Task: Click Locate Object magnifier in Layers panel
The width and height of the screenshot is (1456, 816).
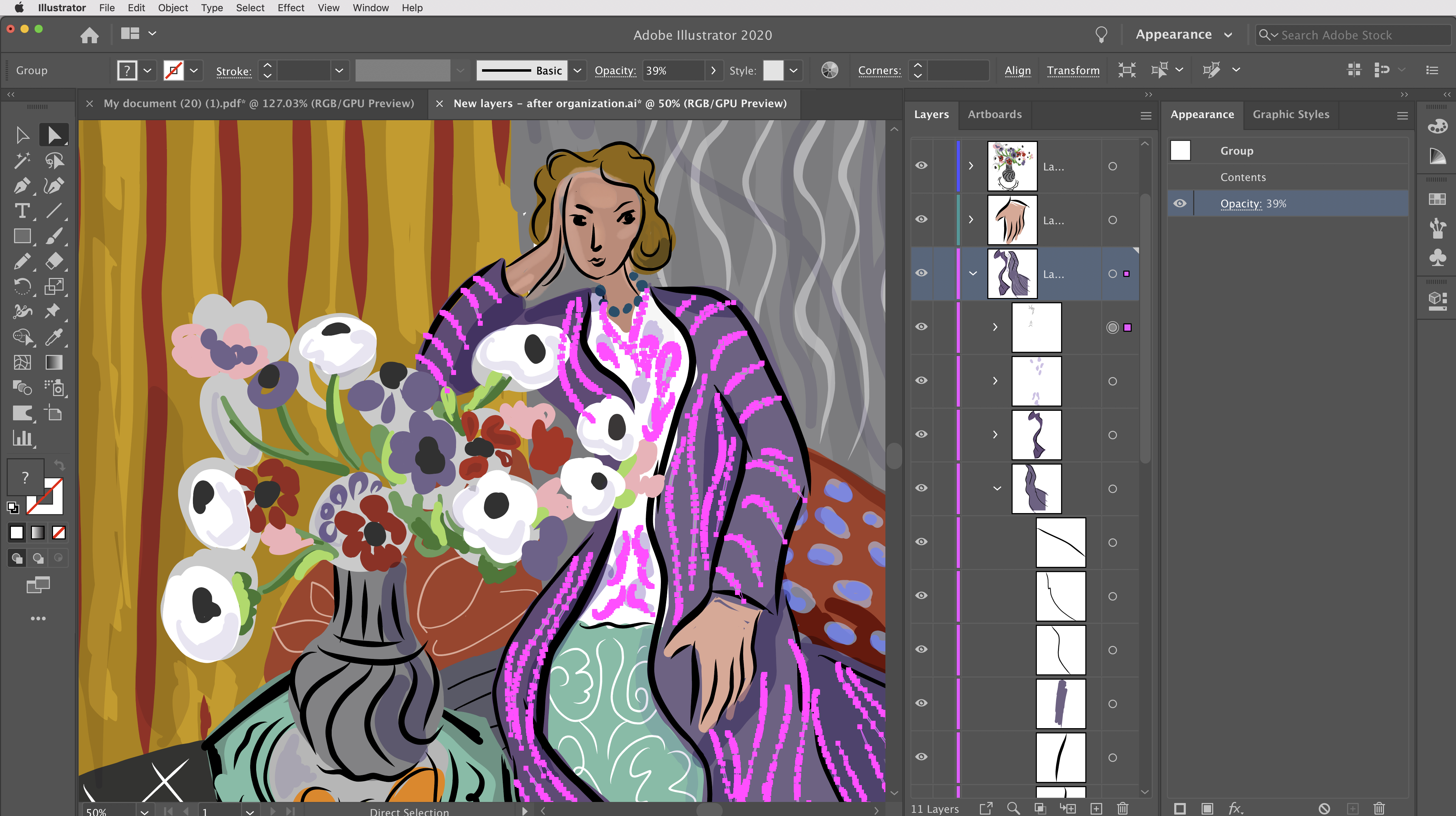Action: 1013,809
